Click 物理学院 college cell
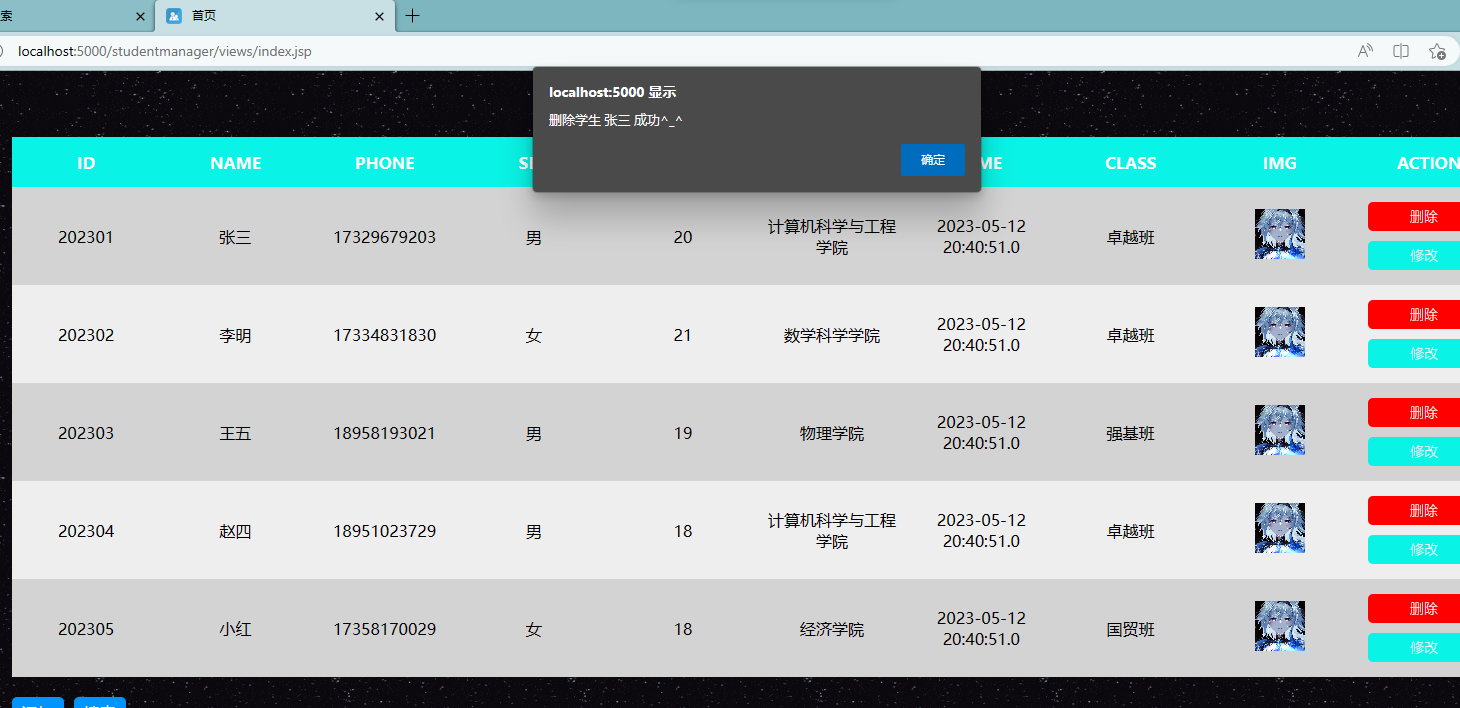This screenshot has height=708, width=1460. (832, 433)
